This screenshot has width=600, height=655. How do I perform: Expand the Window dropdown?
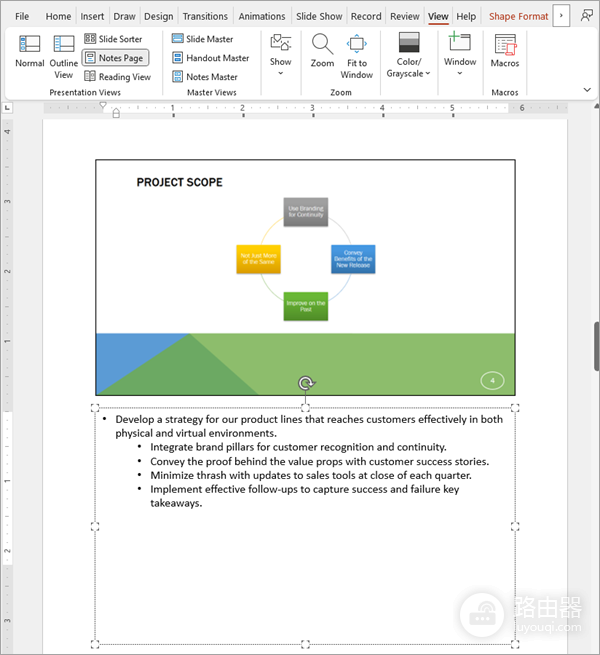(460, 54)
